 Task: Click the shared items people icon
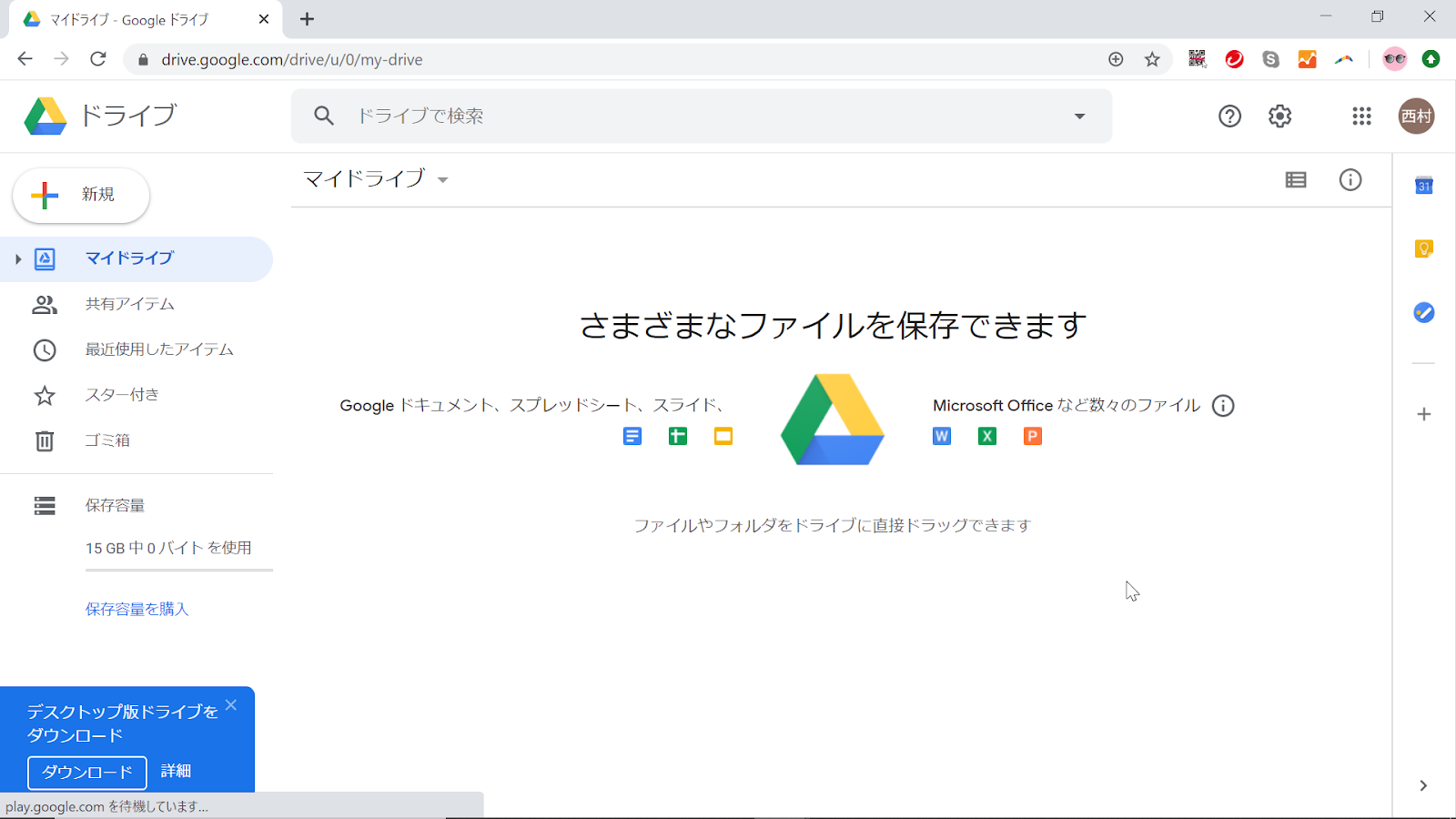tap(45, 305)
